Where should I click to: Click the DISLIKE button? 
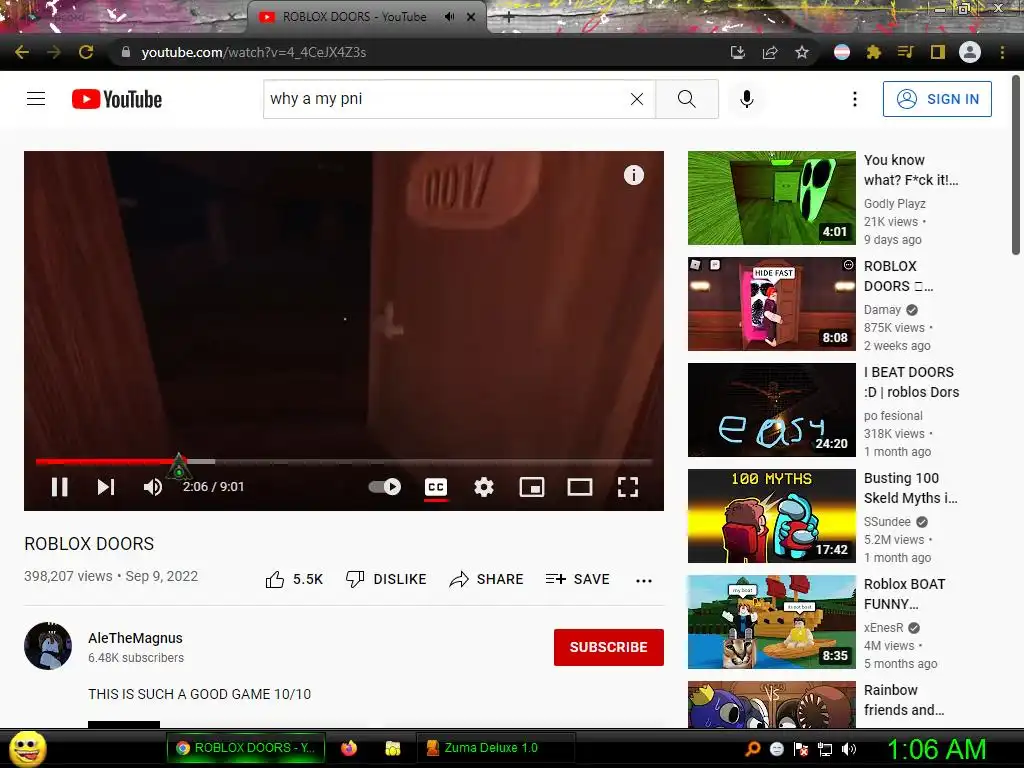coord(386,579)
